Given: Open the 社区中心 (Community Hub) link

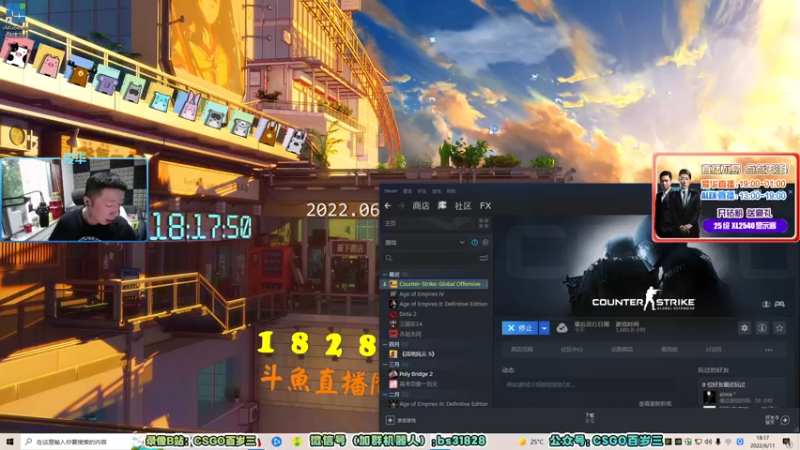Looking at the screenshot, I should [571, 349].
